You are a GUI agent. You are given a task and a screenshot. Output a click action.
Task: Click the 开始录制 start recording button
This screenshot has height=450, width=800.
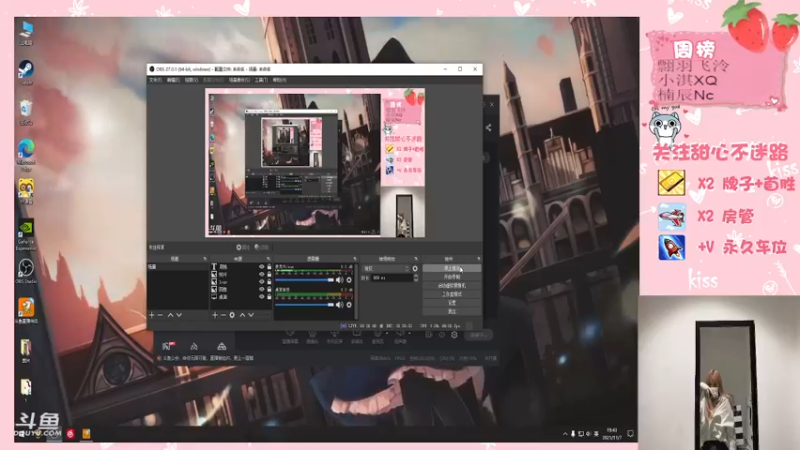click(452, 277)
